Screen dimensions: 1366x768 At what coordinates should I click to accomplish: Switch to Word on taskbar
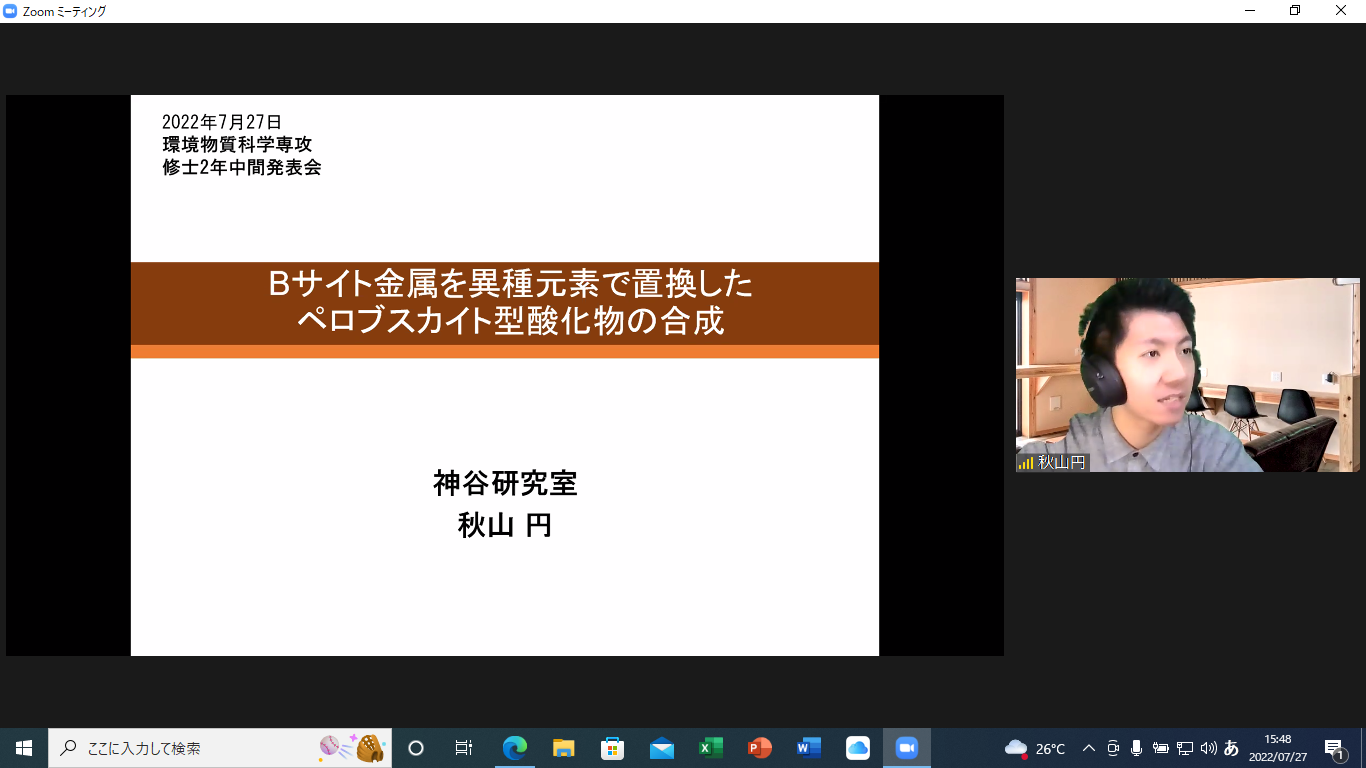[809, 748]
